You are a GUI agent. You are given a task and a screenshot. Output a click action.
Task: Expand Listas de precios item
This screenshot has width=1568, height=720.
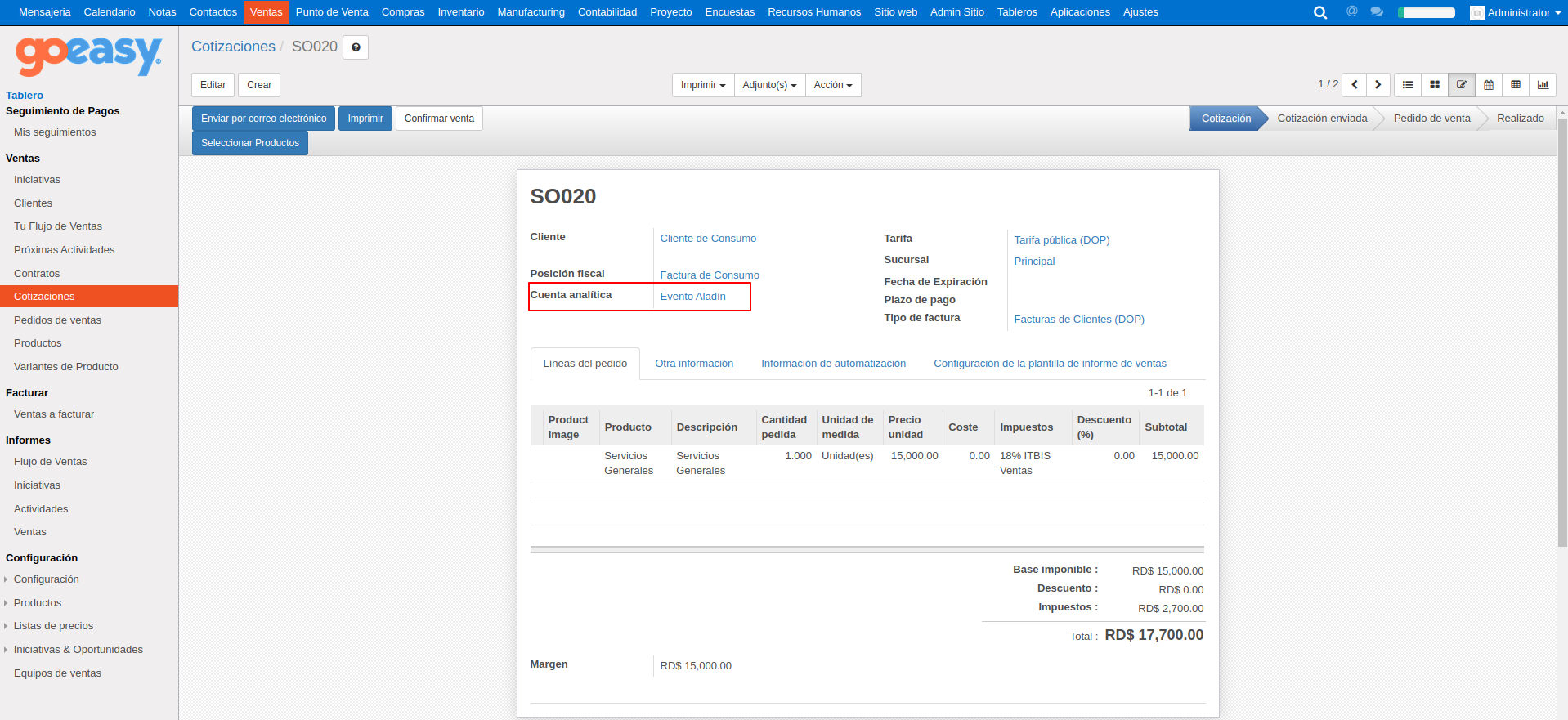(x=53, y=626)
